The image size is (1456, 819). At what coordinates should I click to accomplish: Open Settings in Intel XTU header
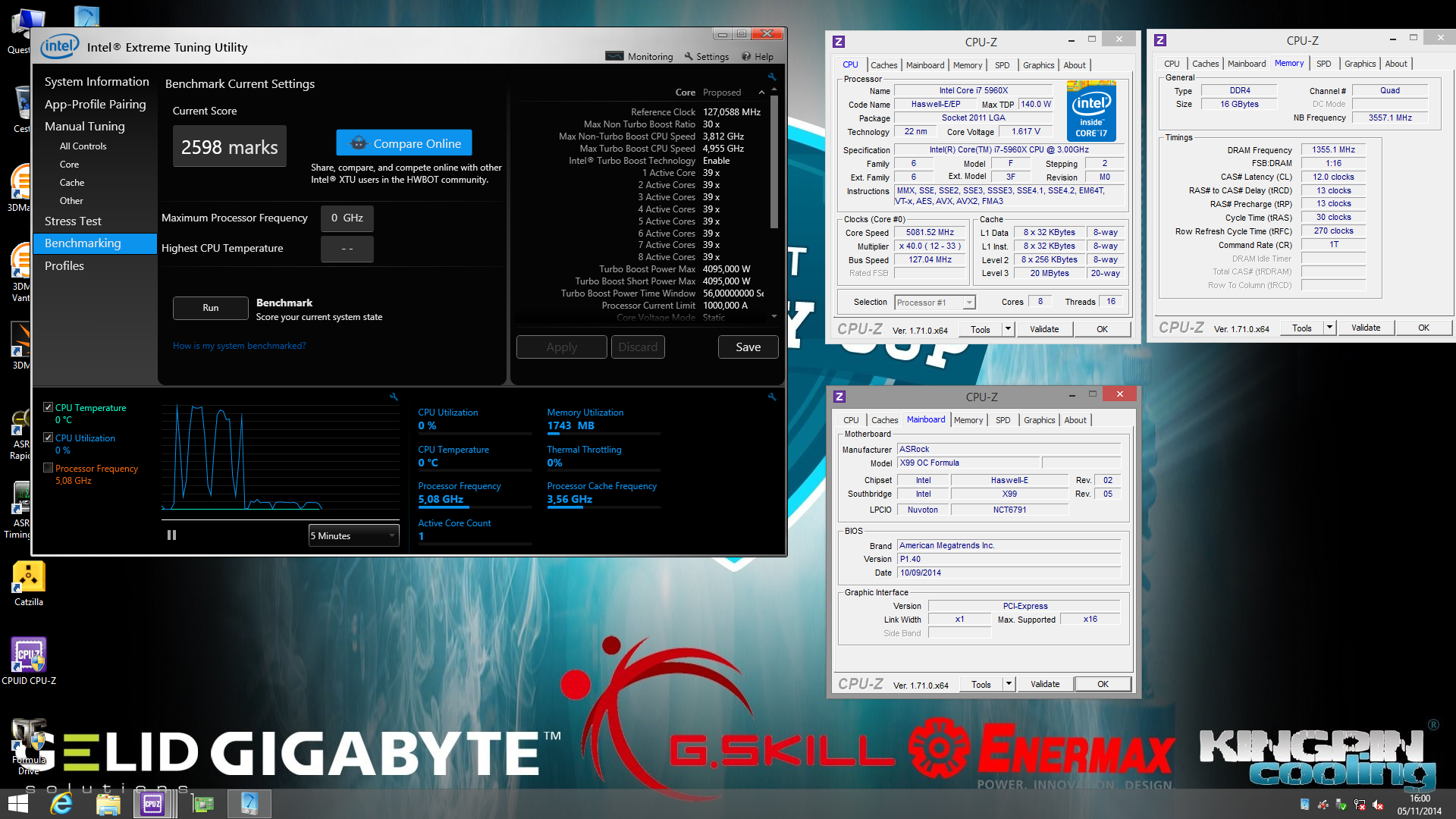[706, 57]
